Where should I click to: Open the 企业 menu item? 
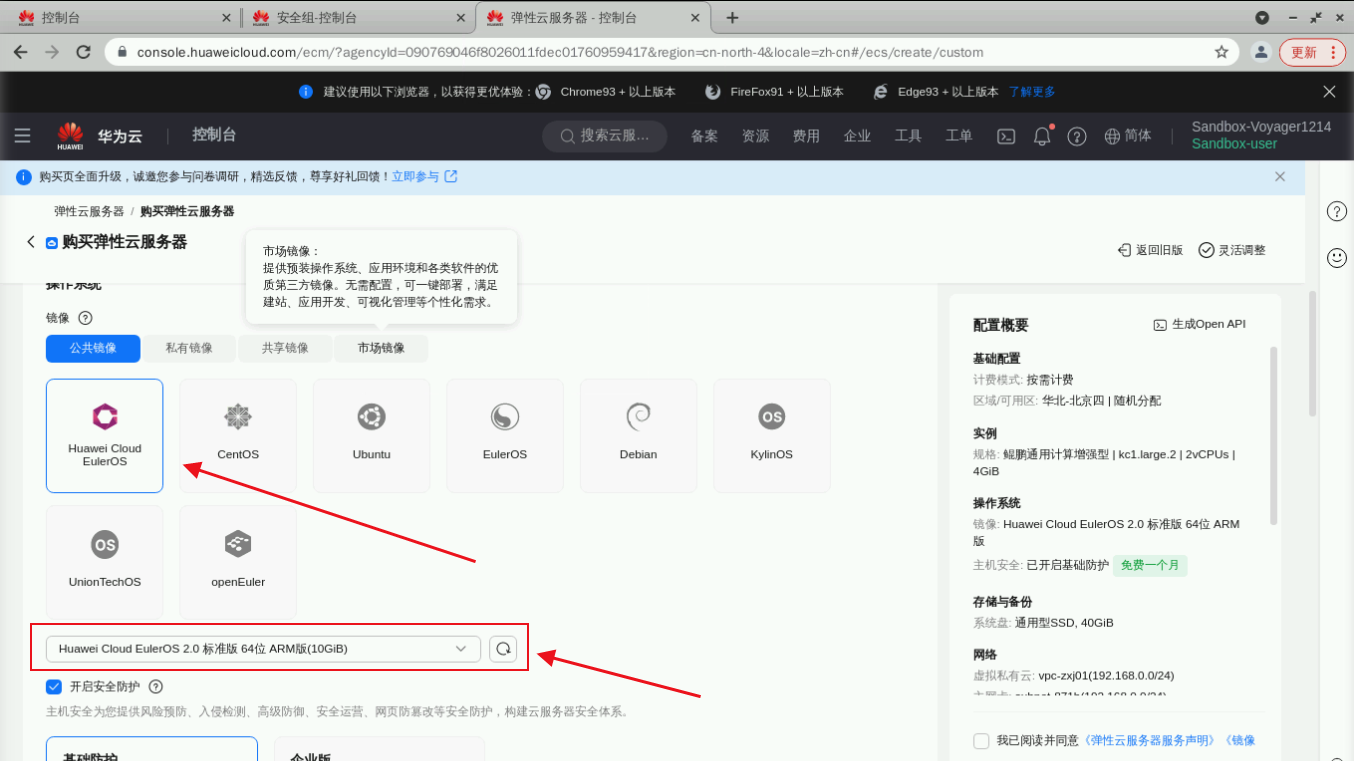point(857,136)
